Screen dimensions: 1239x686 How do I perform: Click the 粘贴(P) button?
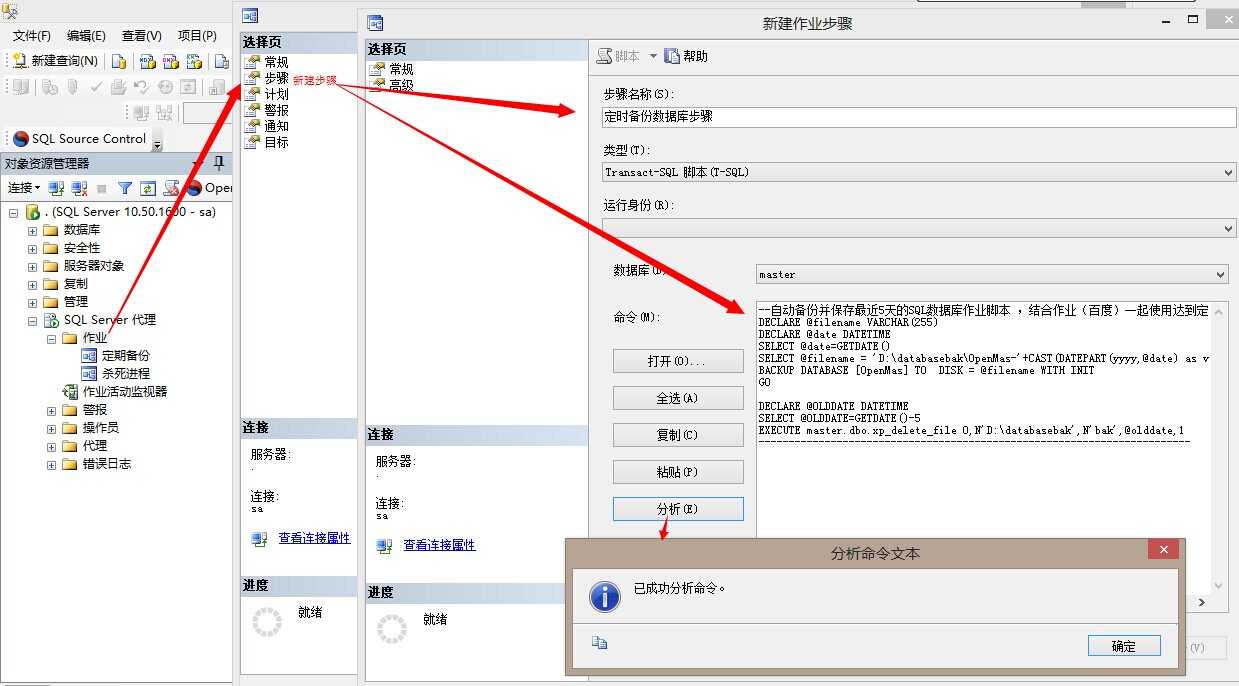[x=678, y=472]
